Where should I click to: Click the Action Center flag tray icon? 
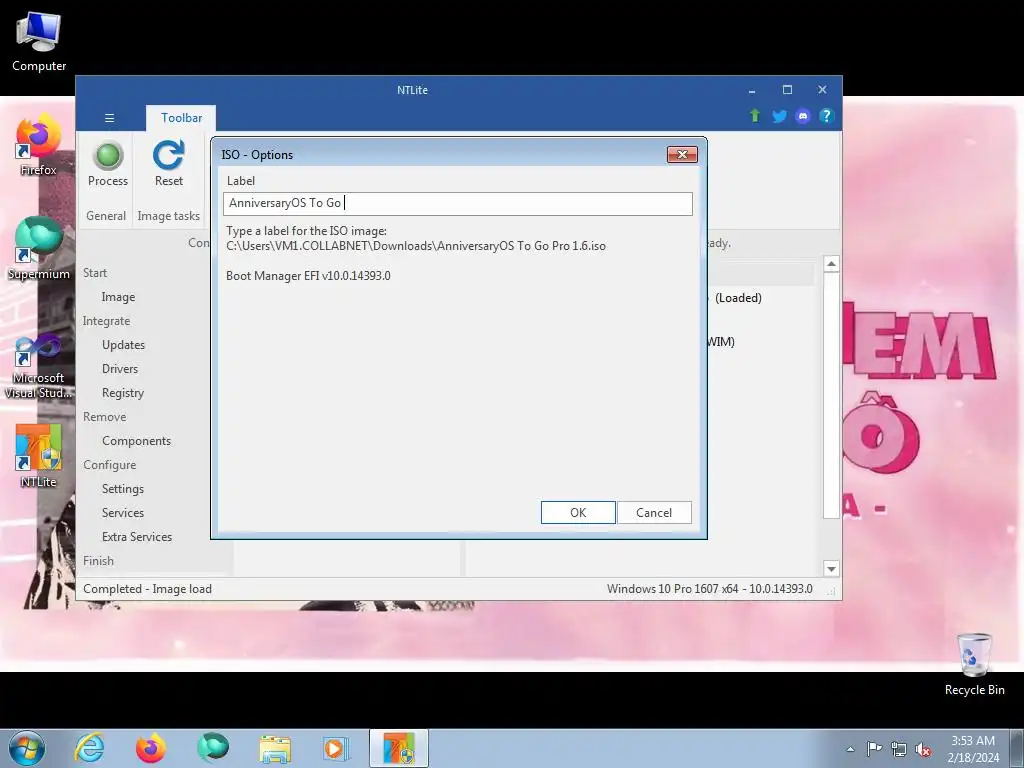pyautogui.click(x=874, y=749)
